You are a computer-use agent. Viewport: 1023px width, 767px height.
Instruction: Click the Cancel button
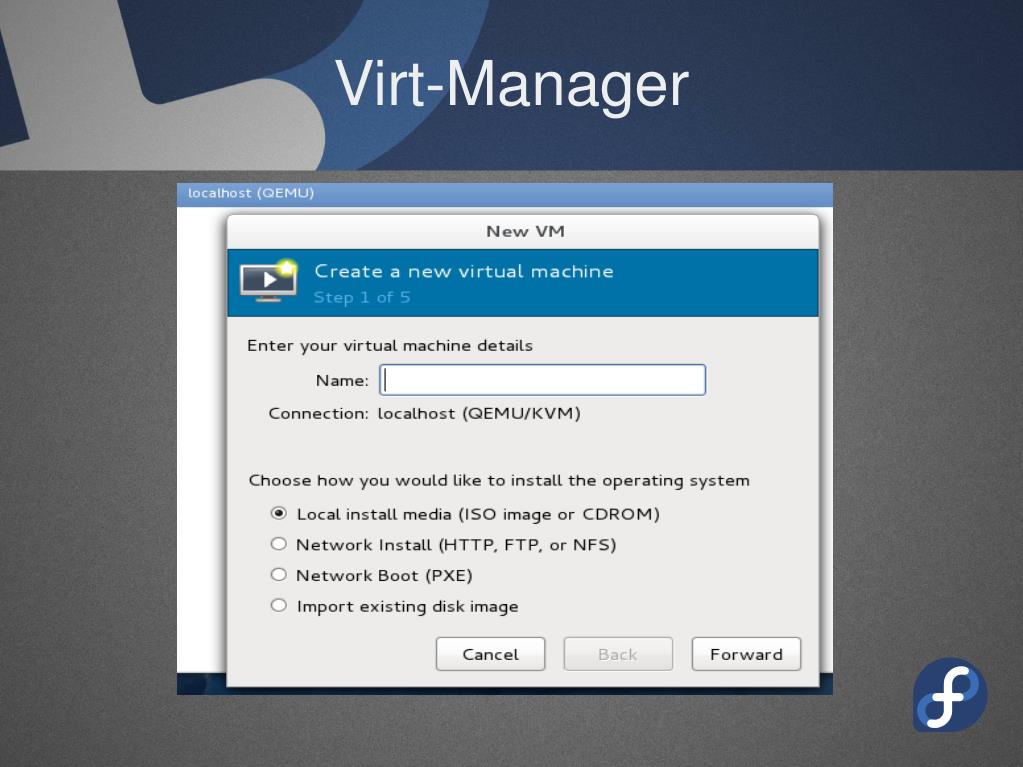pos(490,654)
